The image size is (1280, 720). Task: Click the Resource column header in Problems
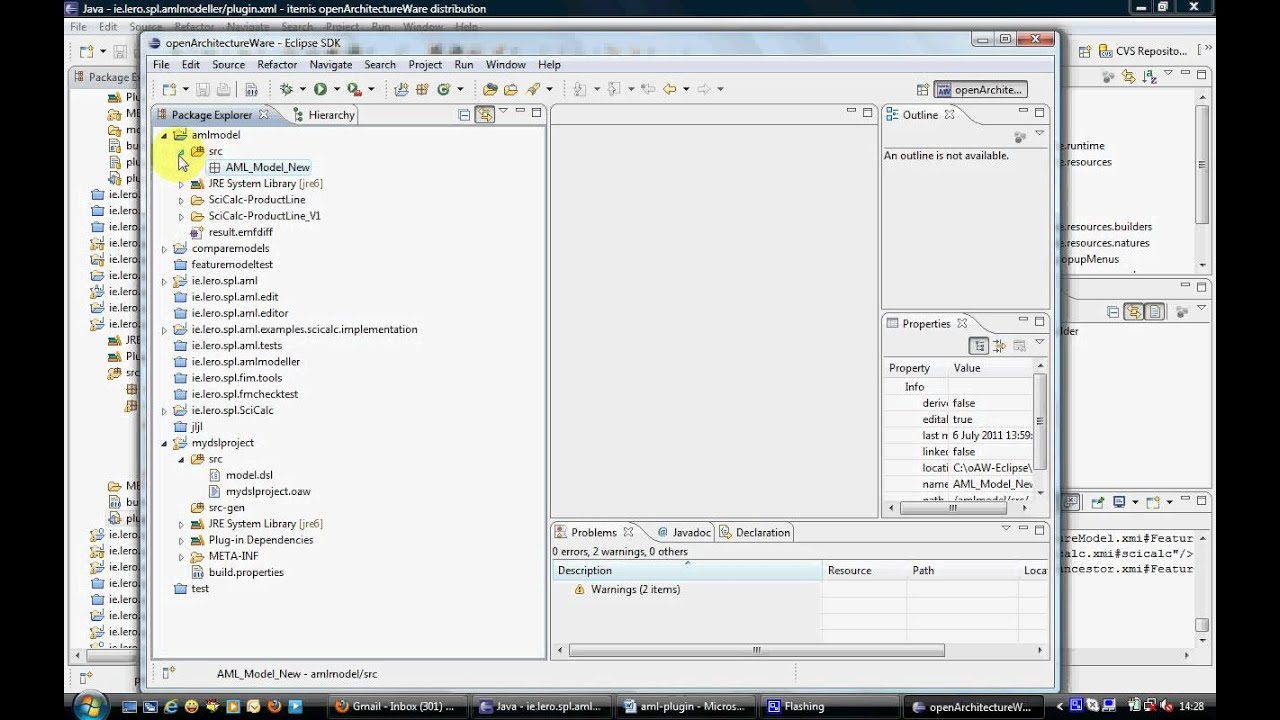(x=864, y=570)
